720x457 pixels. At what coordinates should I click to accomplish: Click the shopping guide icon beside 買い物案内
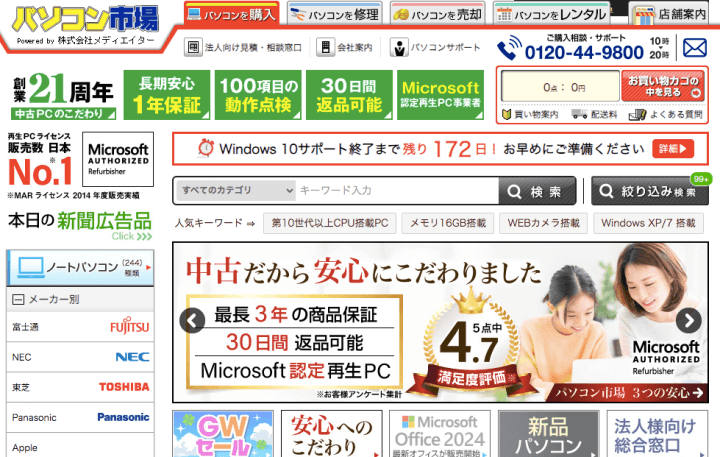coord(506,114)
